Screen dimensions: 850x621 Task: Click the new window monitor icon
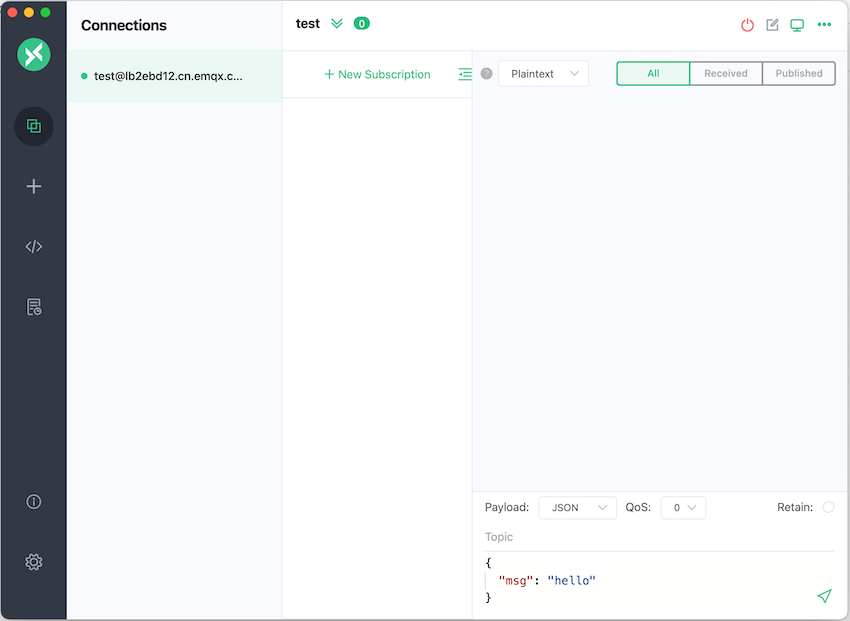(x=797, y=25)
